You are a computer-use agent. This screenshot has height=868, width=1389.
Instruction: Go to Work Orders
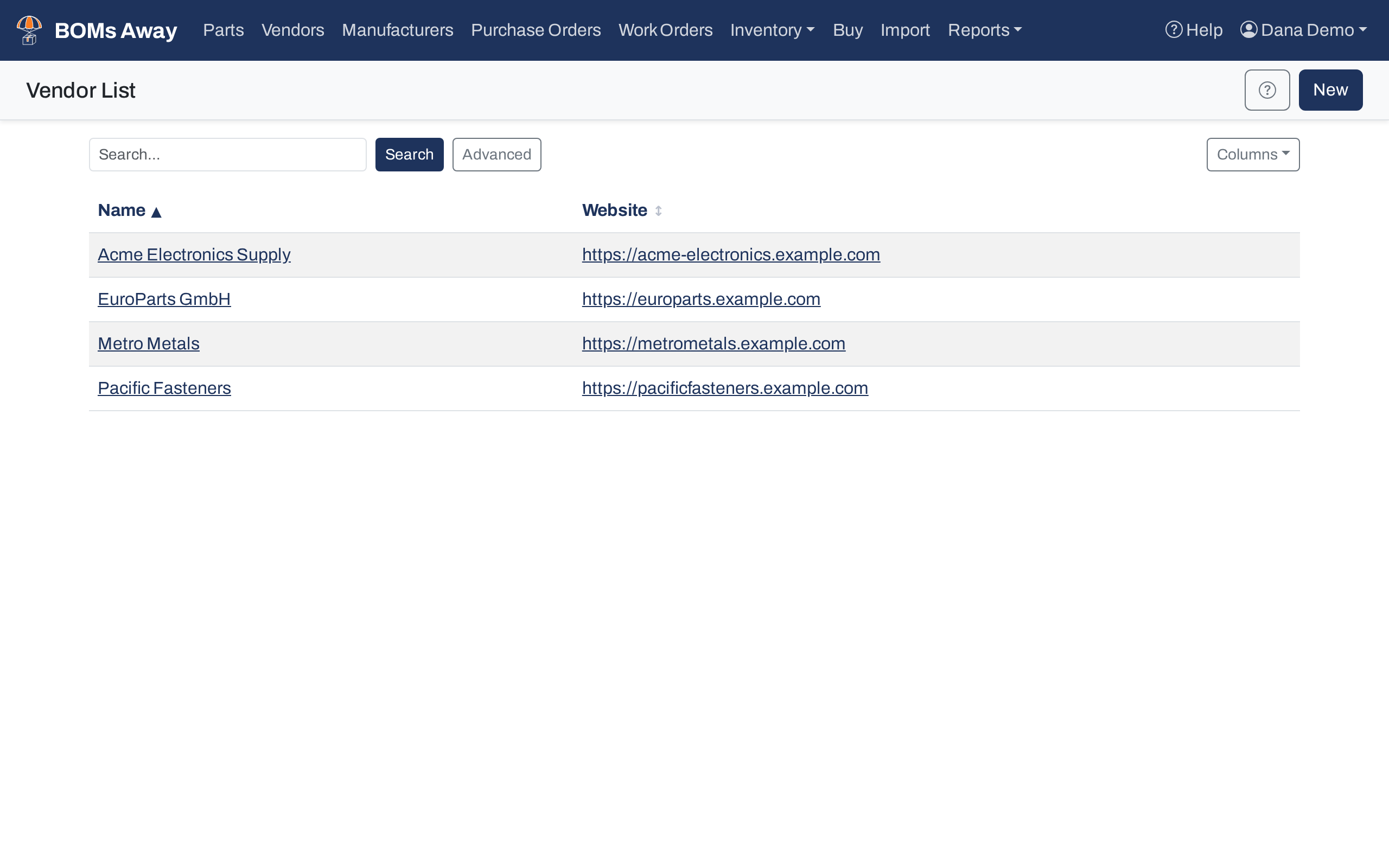(665, 30)
